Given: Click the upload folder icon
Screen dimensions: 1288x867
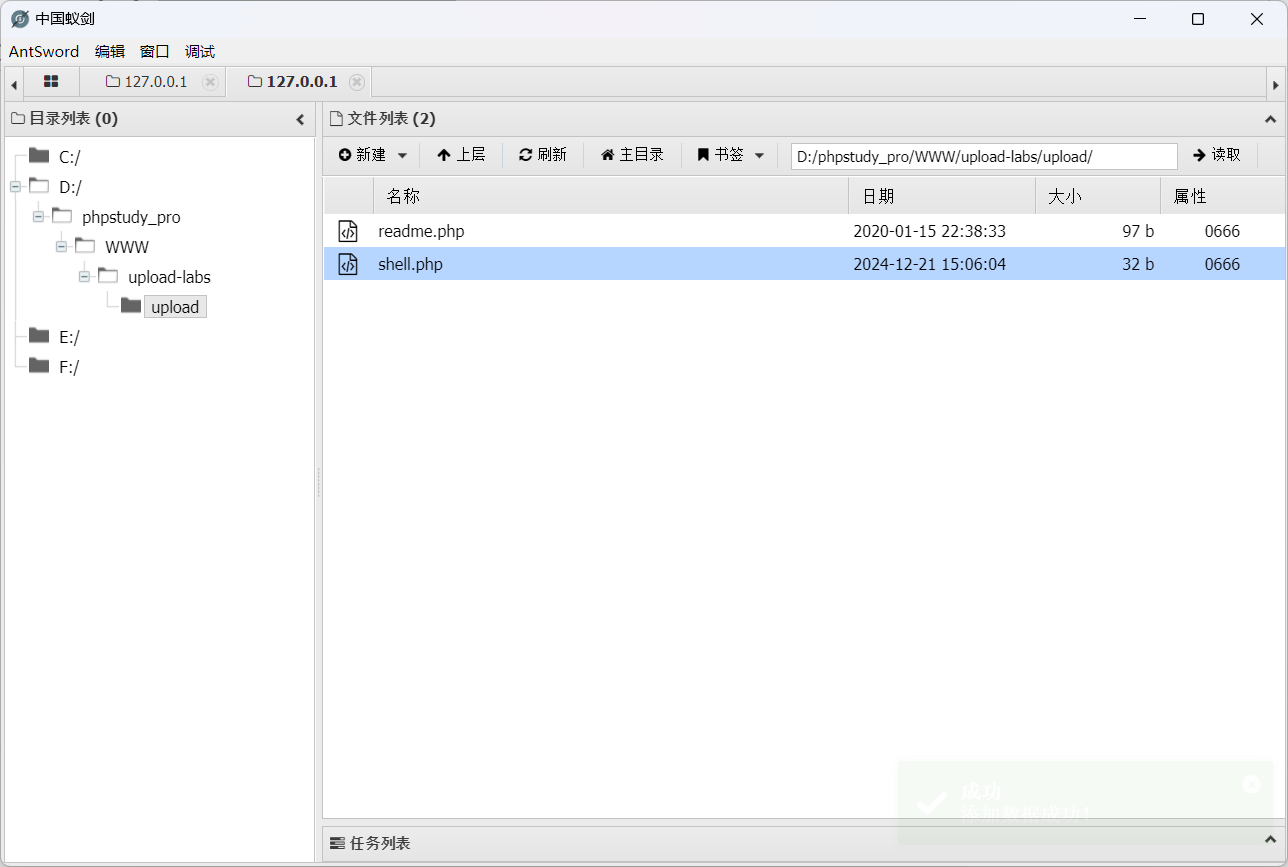Looking at the screenshot, I should pyautogui.click(x=131, y=305).
